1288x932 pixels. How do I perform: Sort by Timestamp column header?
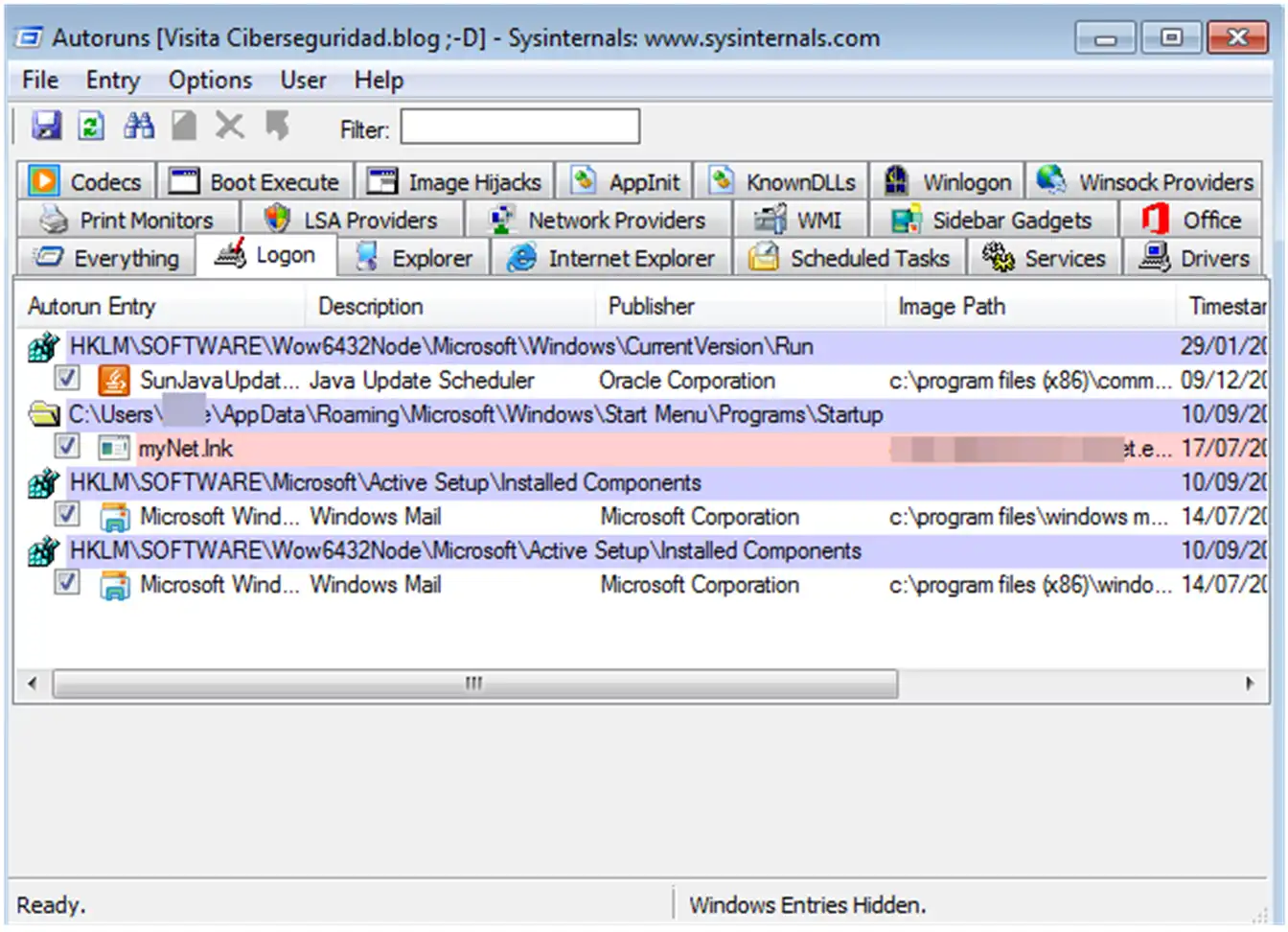(1224, 306)
